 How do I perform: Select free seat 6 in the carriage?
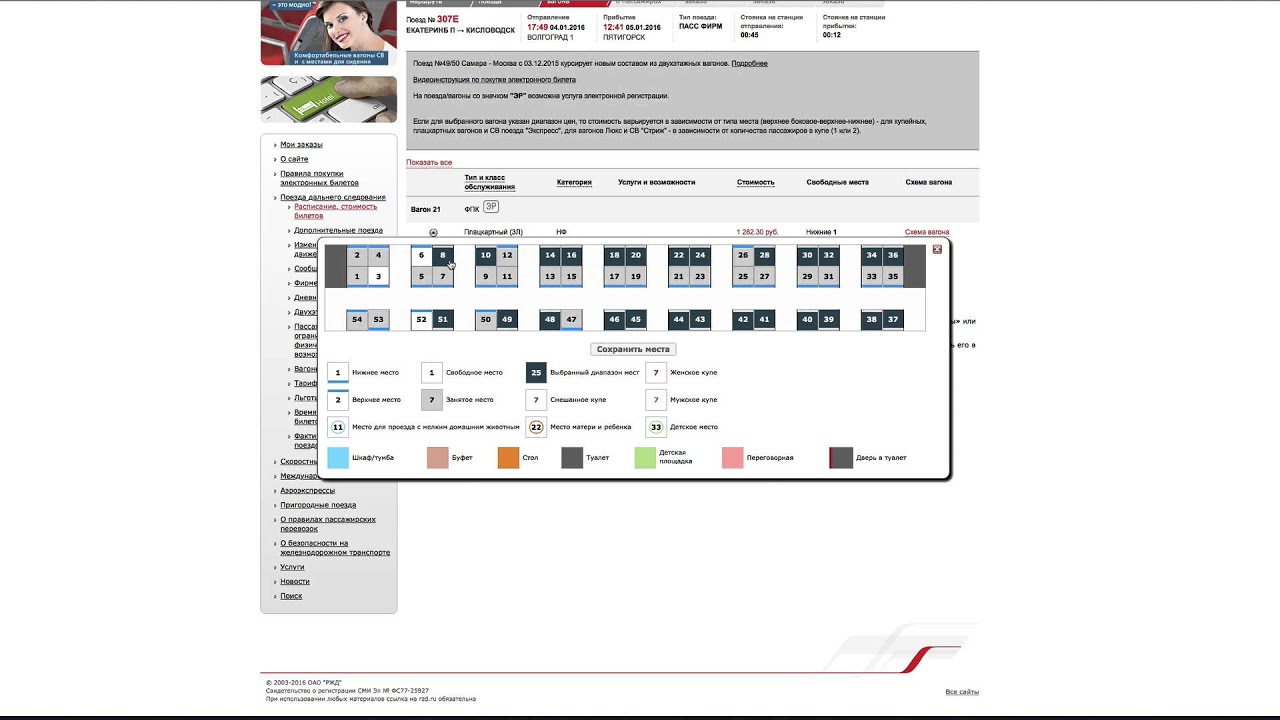click(421, 255)
